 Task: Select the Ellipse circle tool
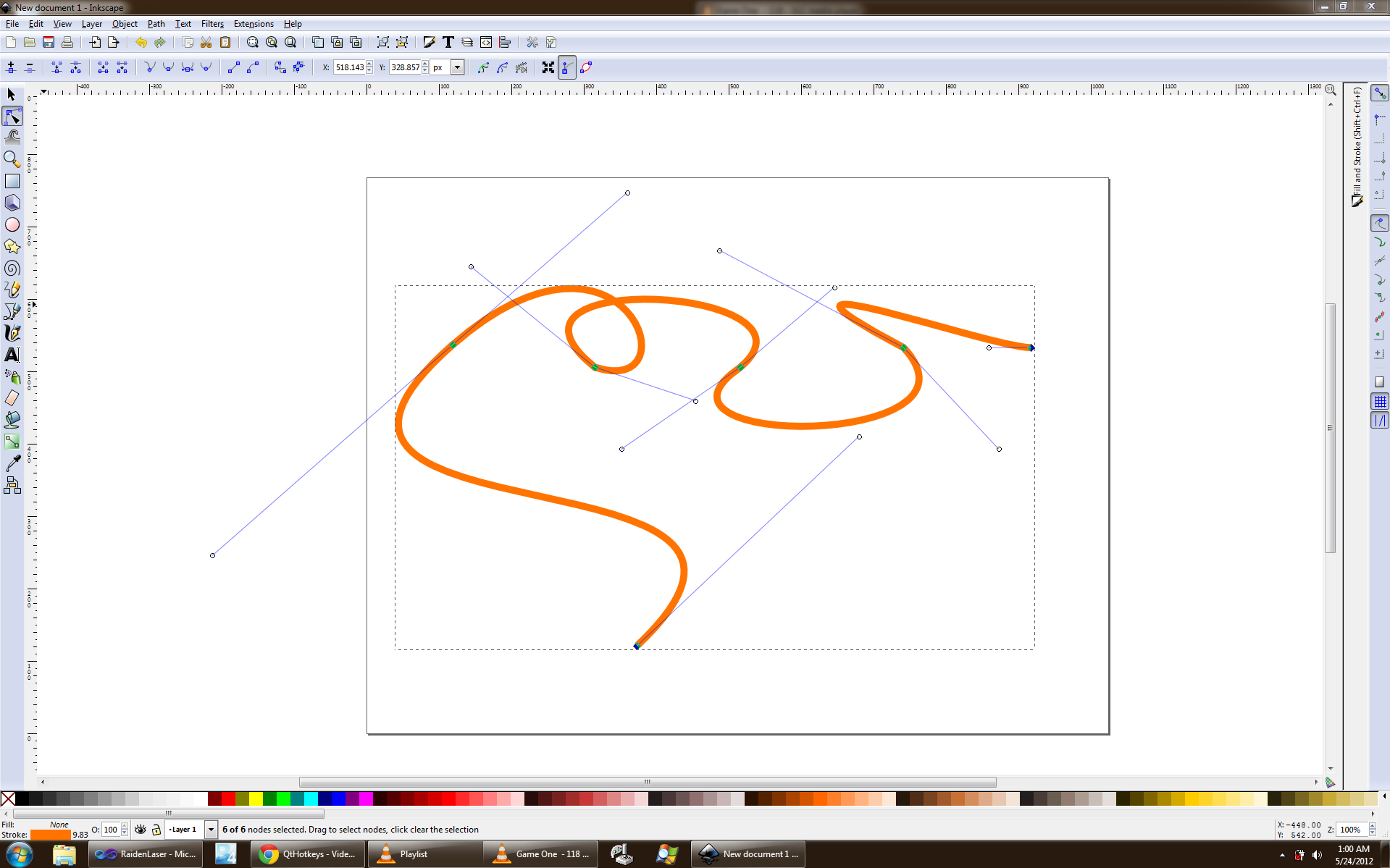(12, 224)
